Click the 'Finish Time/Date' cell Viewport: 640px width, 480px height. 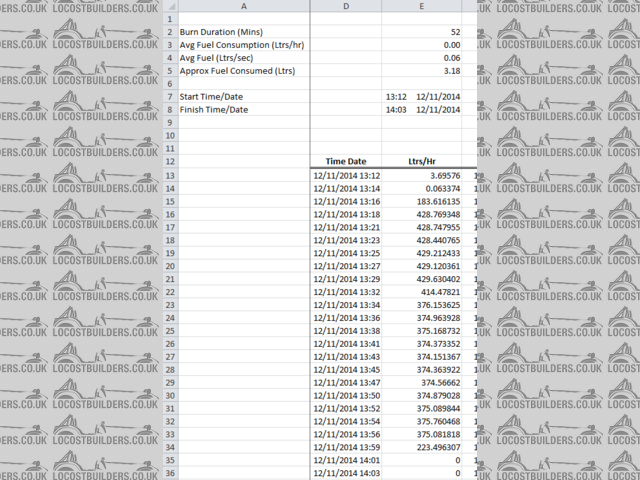click(244, 109)
